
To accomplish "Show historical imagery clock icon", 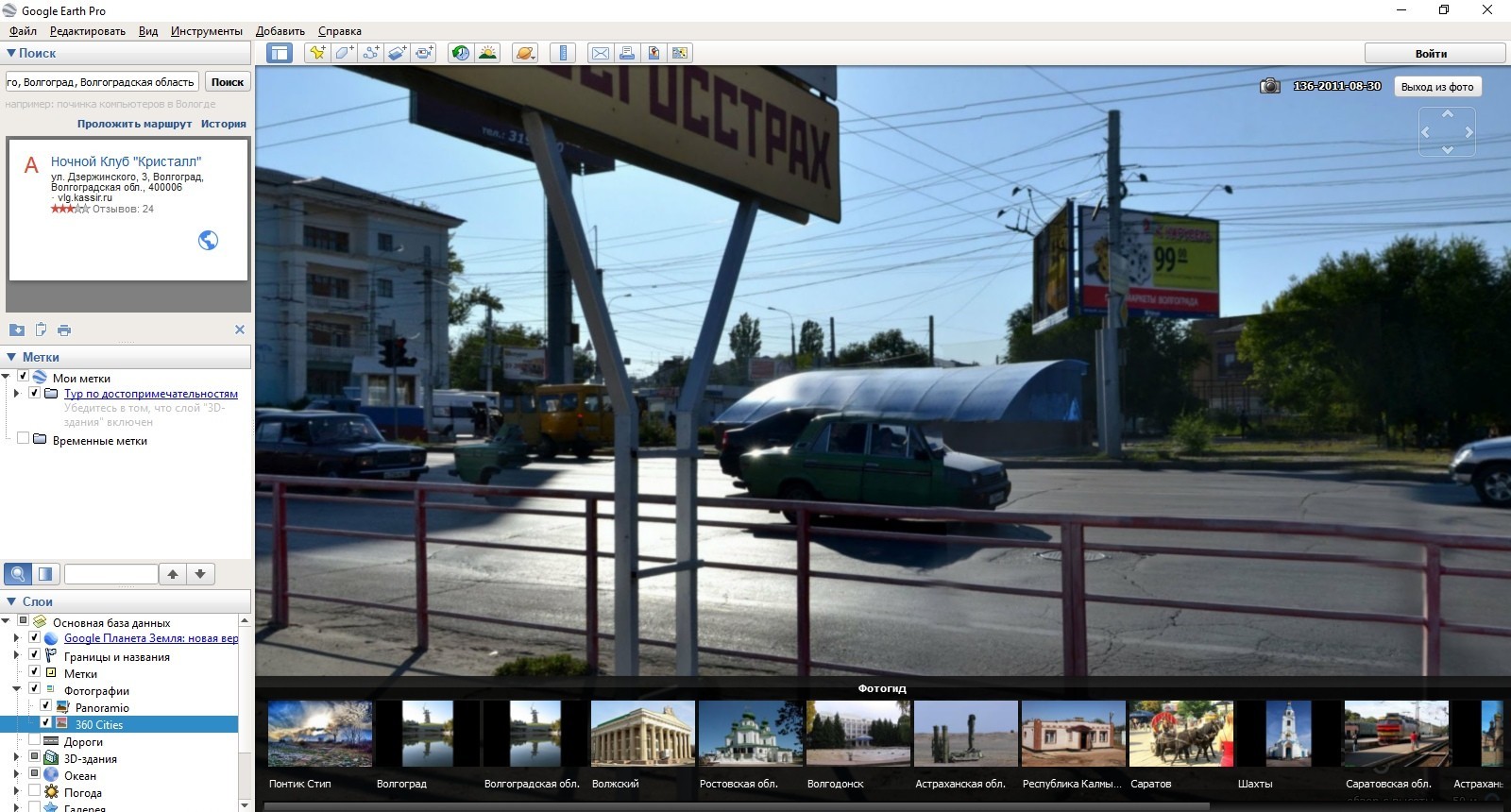I will (461, 53).
